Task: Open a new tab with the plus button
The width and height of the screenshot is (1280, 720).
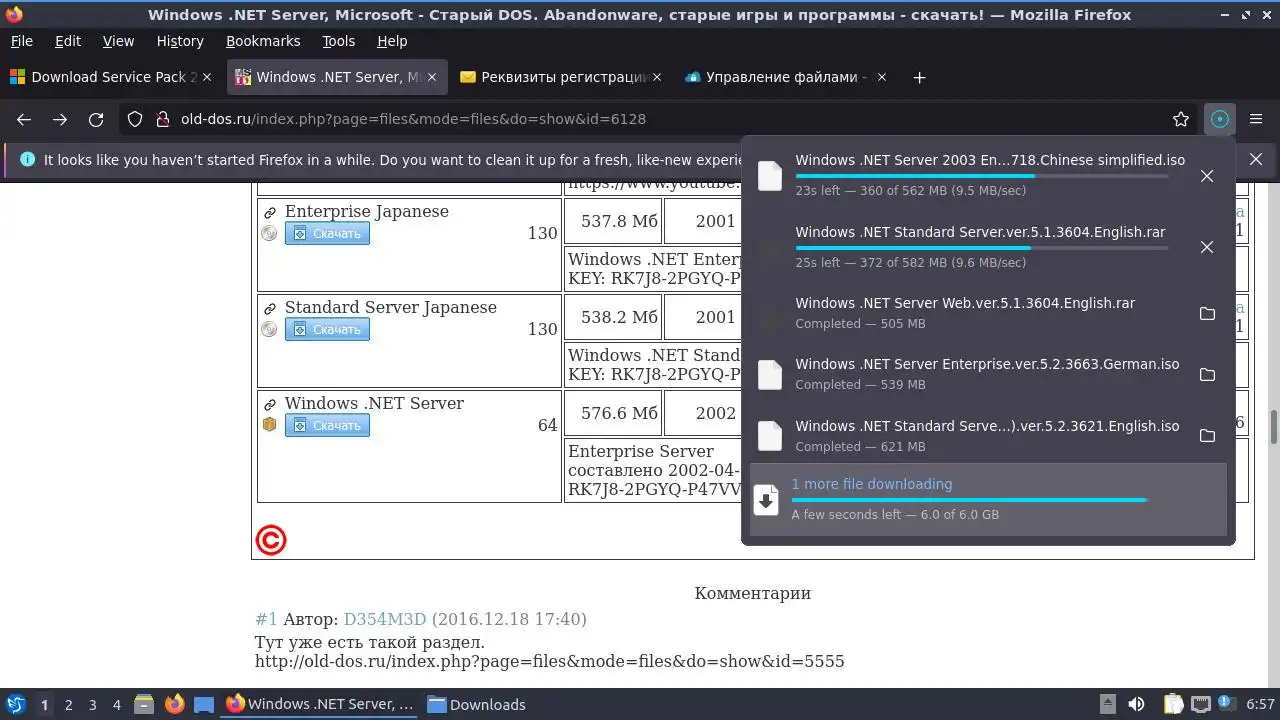Action: coord(920,77)
